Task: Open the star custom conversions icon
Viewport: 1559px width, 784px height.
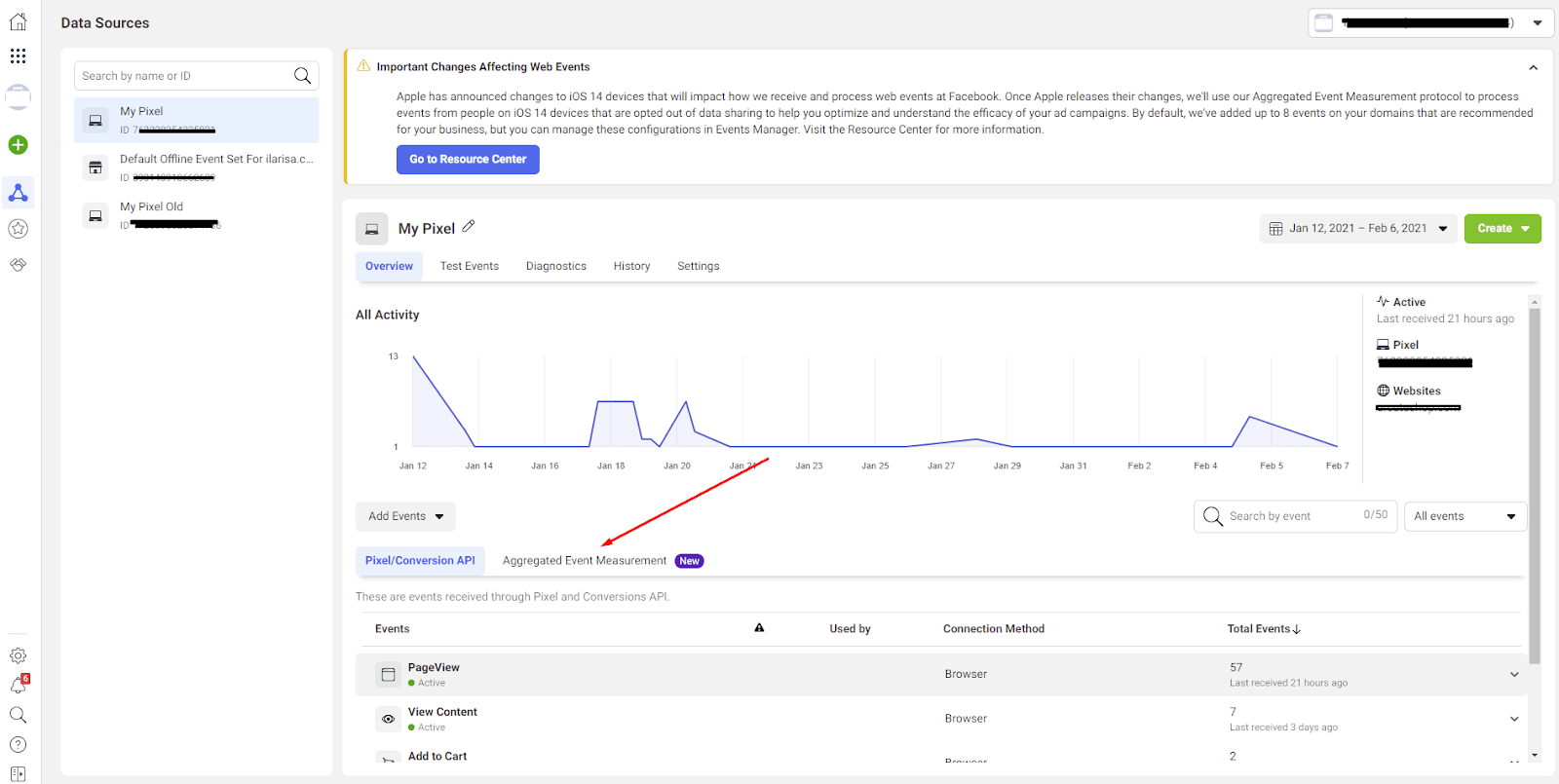Action: [x=18, y=229]
